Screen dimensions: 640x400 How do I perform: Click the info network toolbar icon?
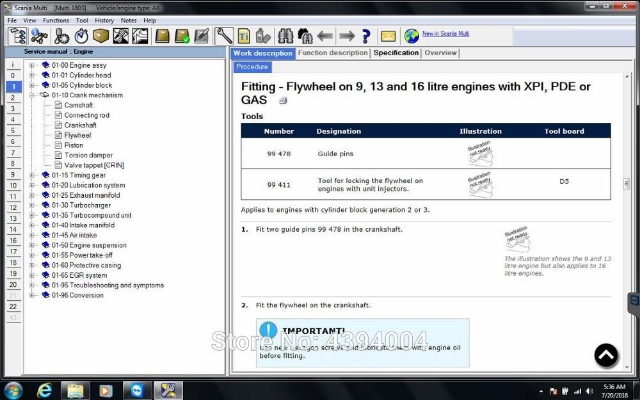tap(39, 36)
